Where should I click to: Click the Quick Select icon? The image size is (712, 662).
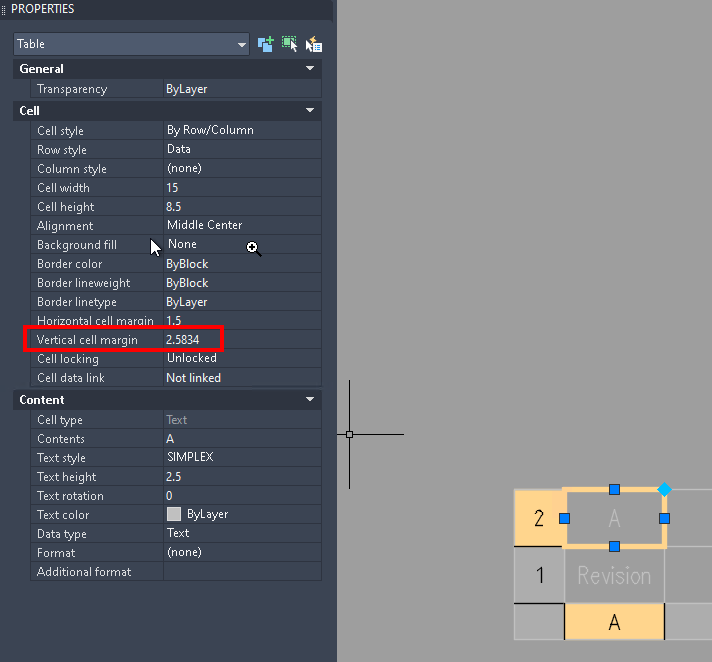click(x=314, y=44)
